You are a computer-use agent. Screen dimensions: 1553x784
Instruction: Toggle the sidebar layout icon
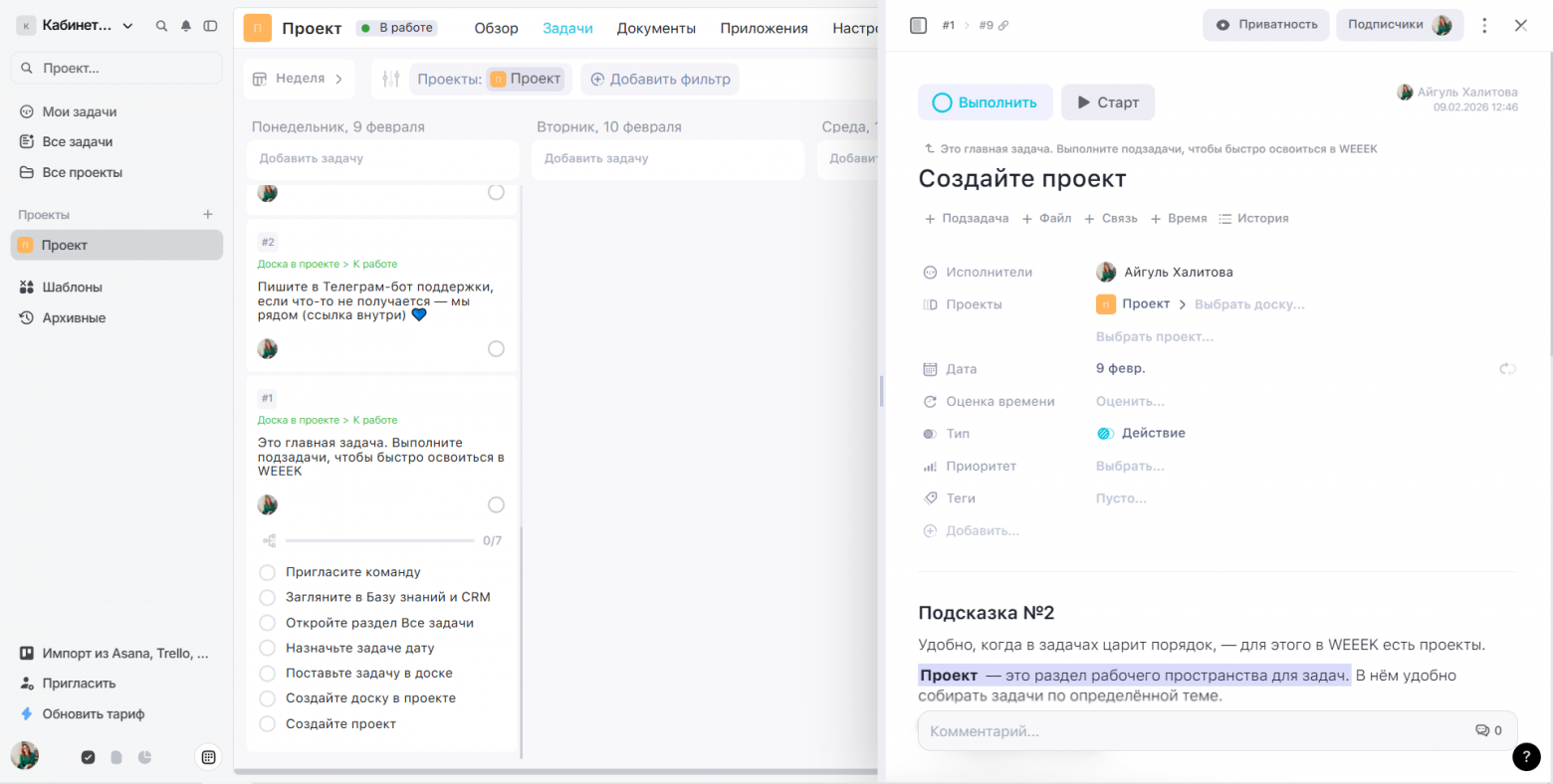210,26
